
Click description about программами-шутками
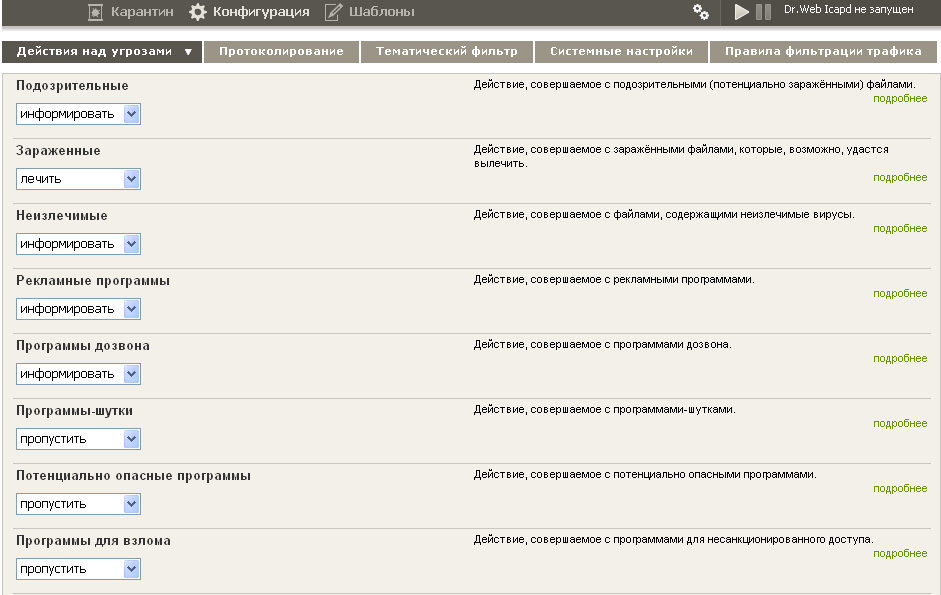[604, 409]
